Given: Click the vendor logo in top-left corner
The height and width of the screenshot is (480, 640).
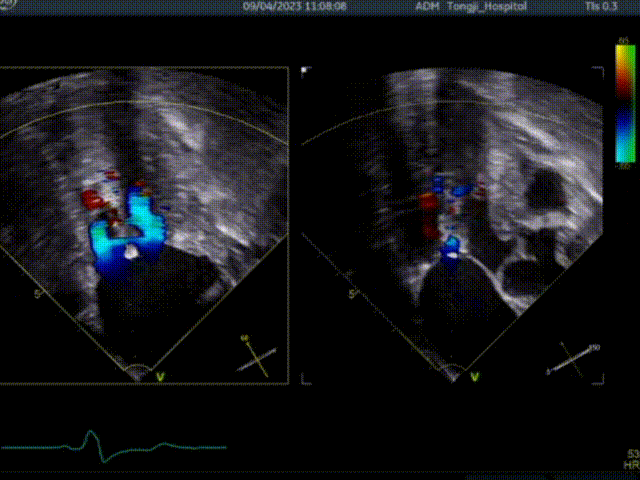Looking at the screenshot, I should [4, 5].
